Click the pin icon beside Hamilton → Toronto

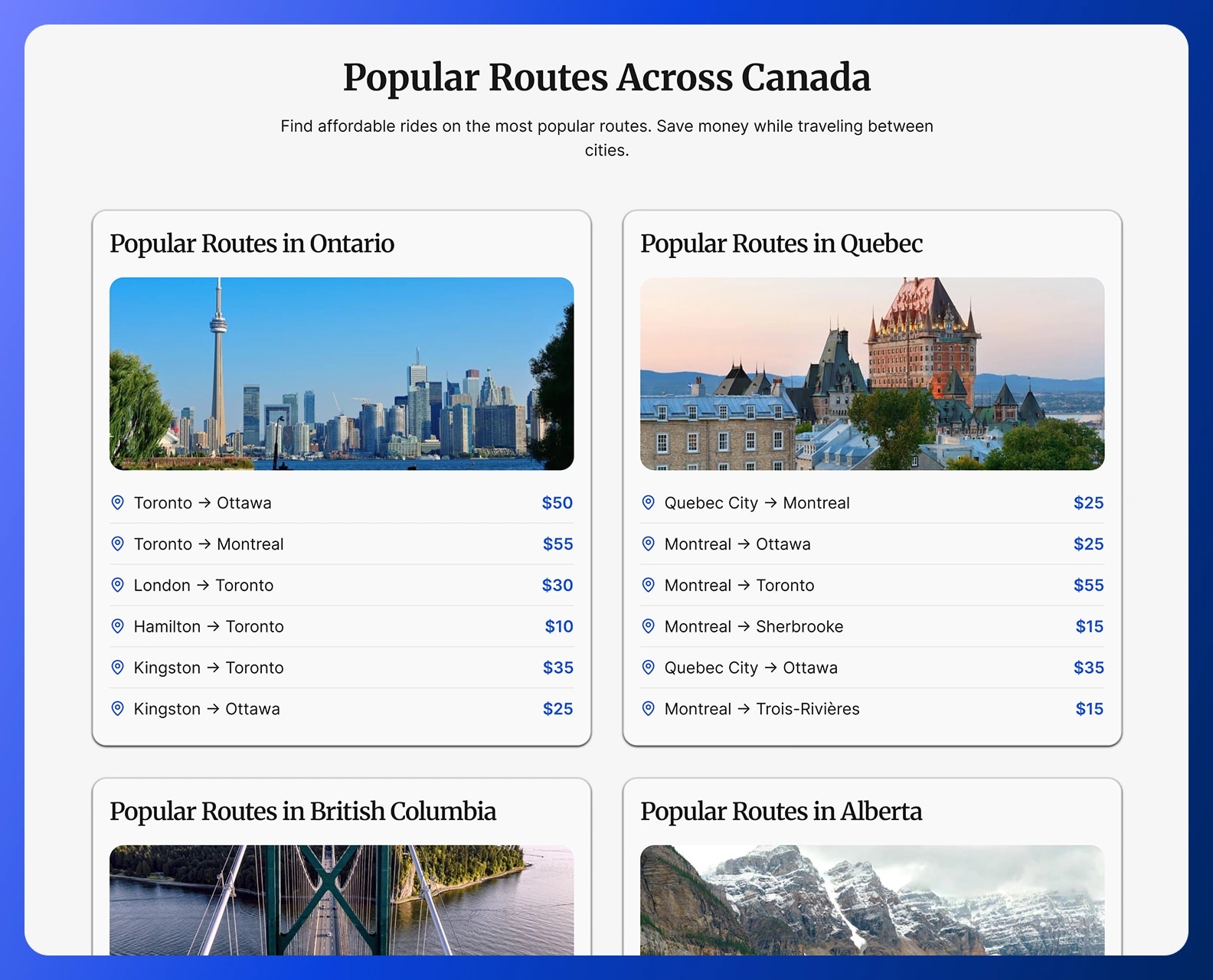117,626
